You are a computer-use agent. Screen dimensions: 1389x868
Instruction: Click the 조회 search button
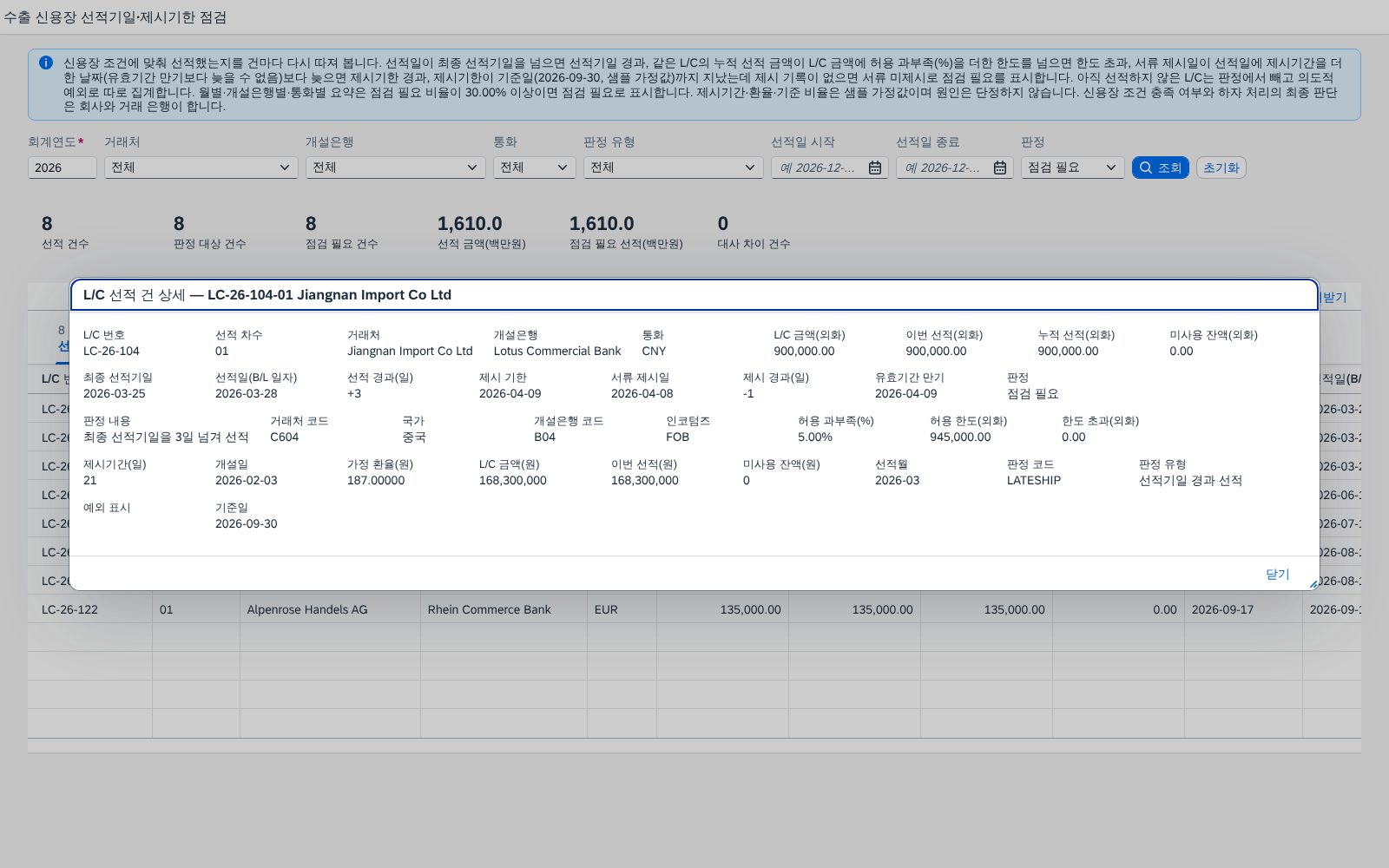[x=1160, y=168]
